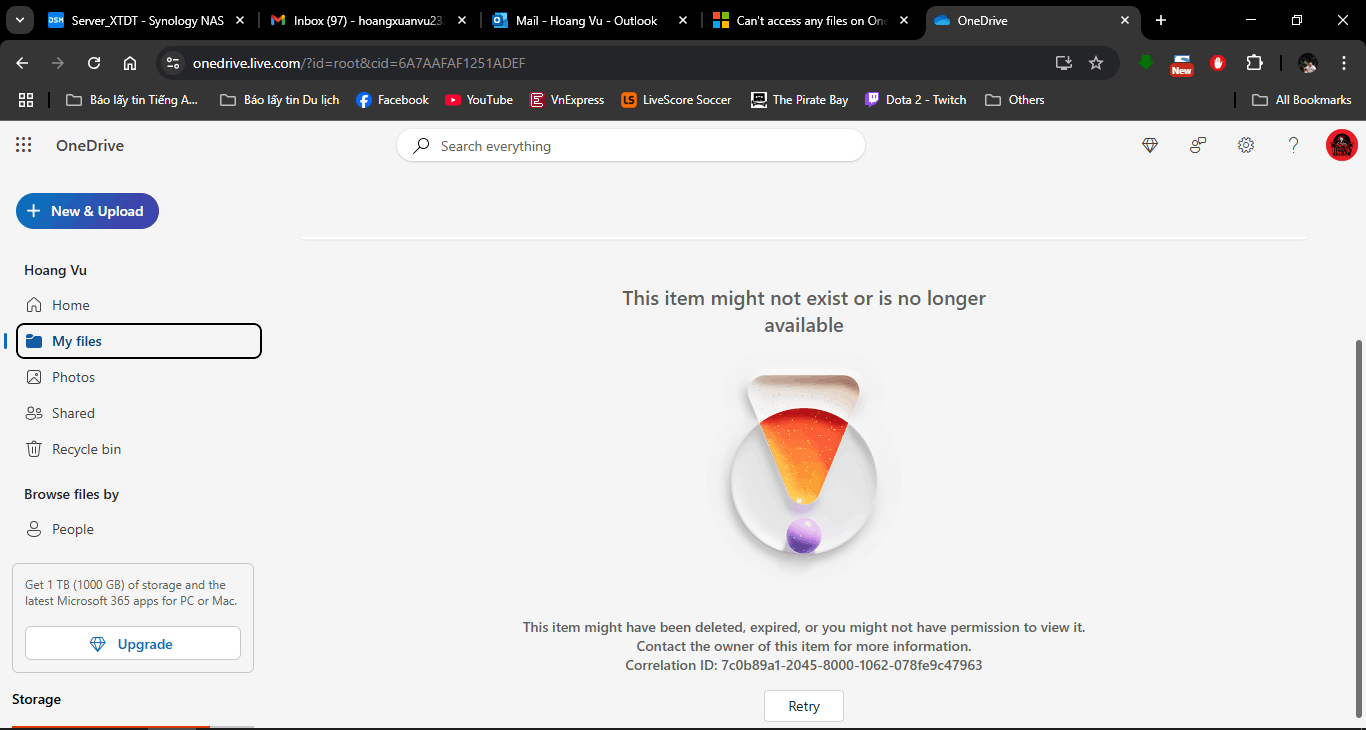Screen dimensions: 1366x730
Task: Click the Search everything field
Action: pyautogui.click(x=631, y=146)
